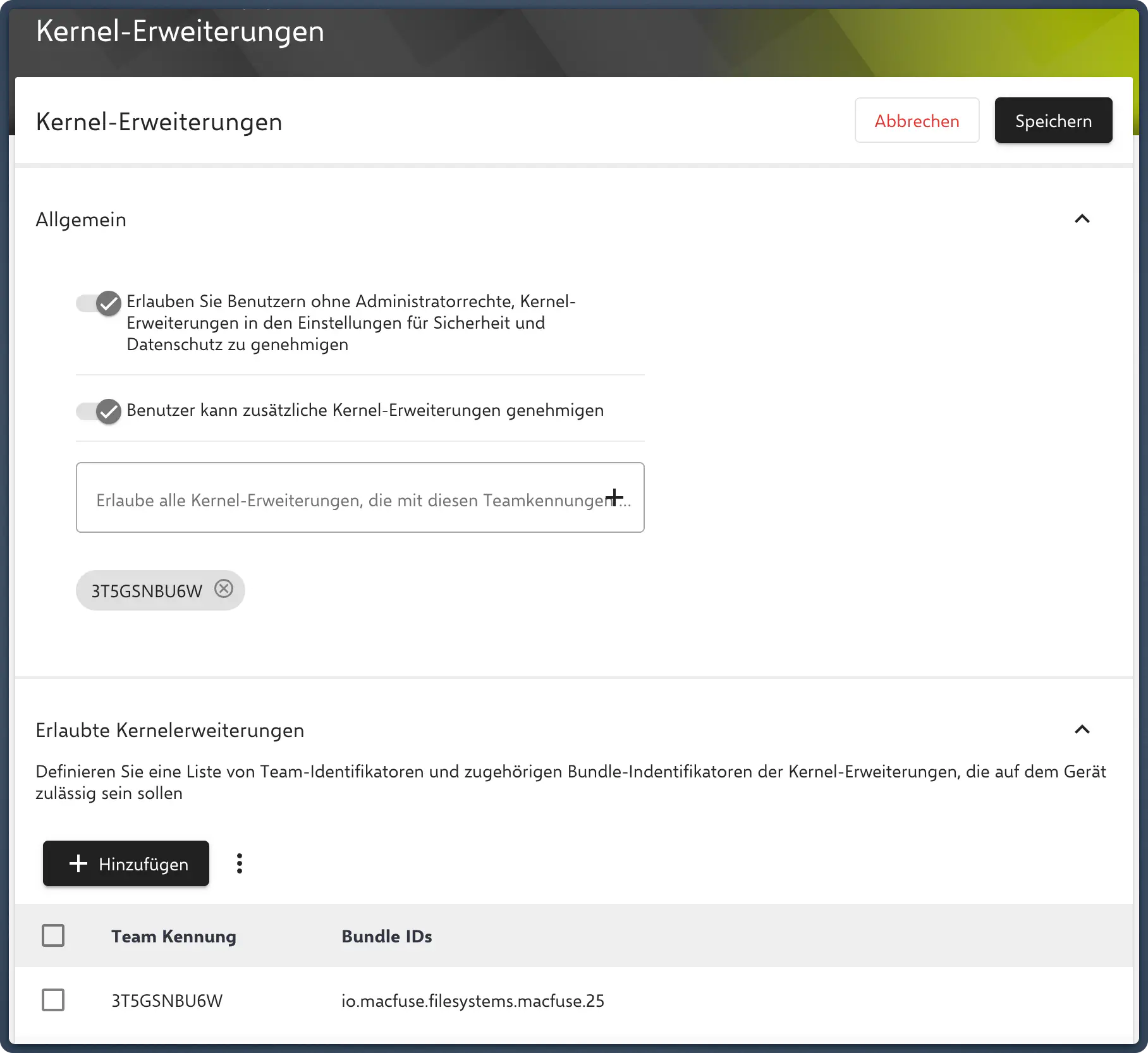
Task: Click the Bundle IDs column header
Action: coord(386,936)
